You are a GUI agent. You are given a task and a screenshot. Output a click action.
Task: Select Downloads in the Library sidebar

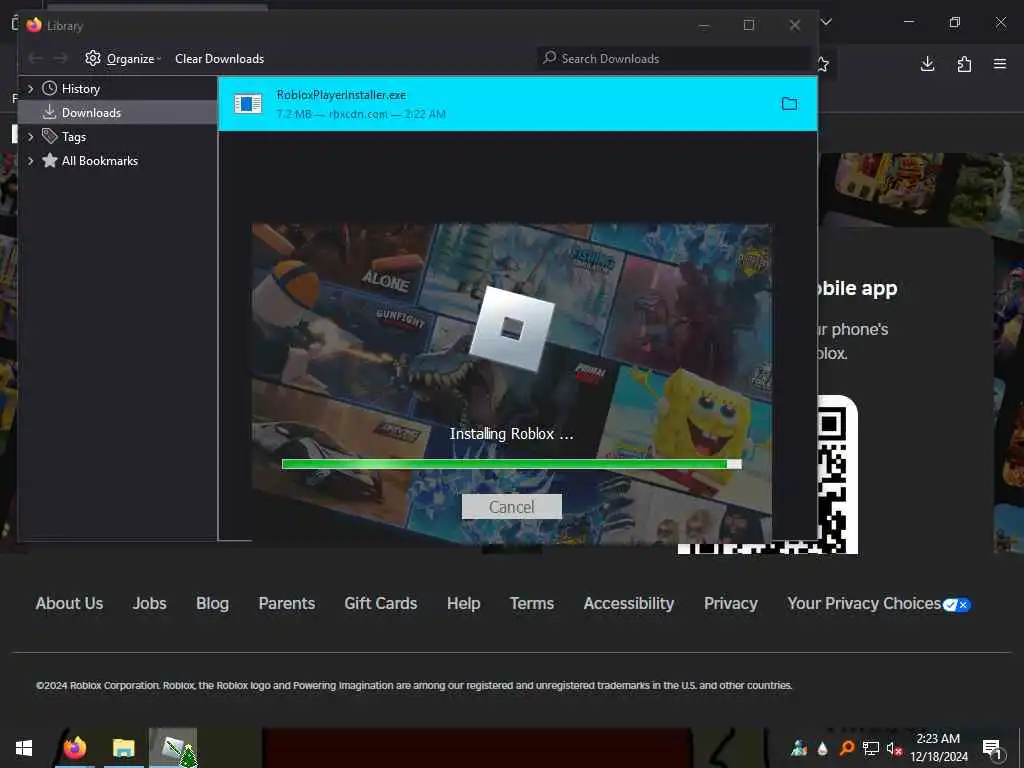(91, 113)
